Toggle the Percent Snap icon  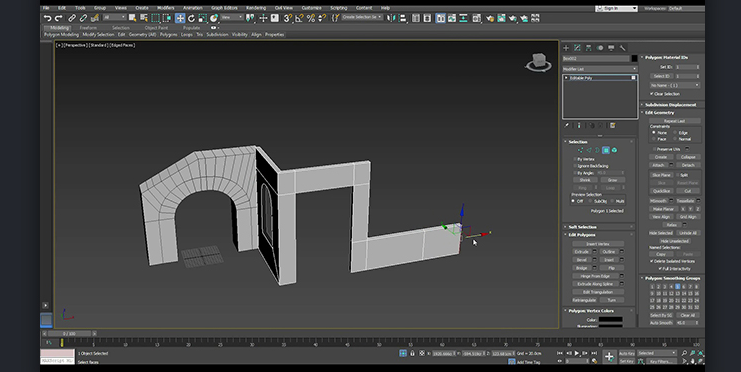point(310,18)
